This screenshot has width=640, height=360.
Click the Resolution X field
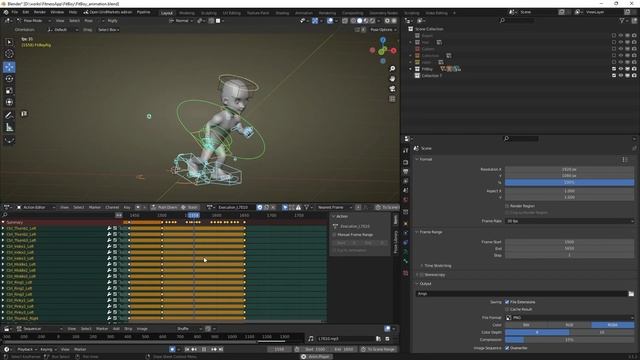click(570, 169)
